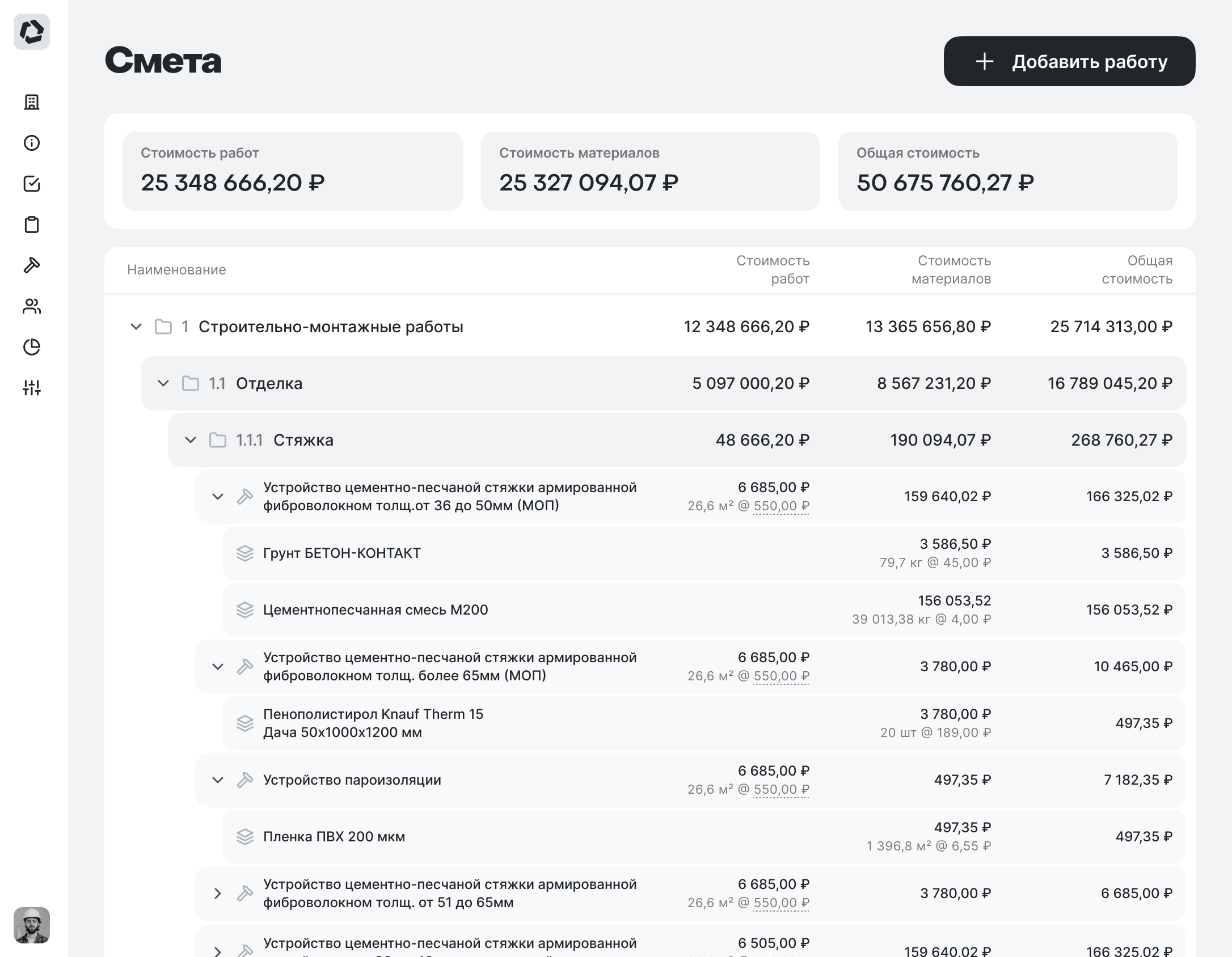Collapse the Устройство пароизоляции work row
1232x957 pixels.
coord(218,780)
